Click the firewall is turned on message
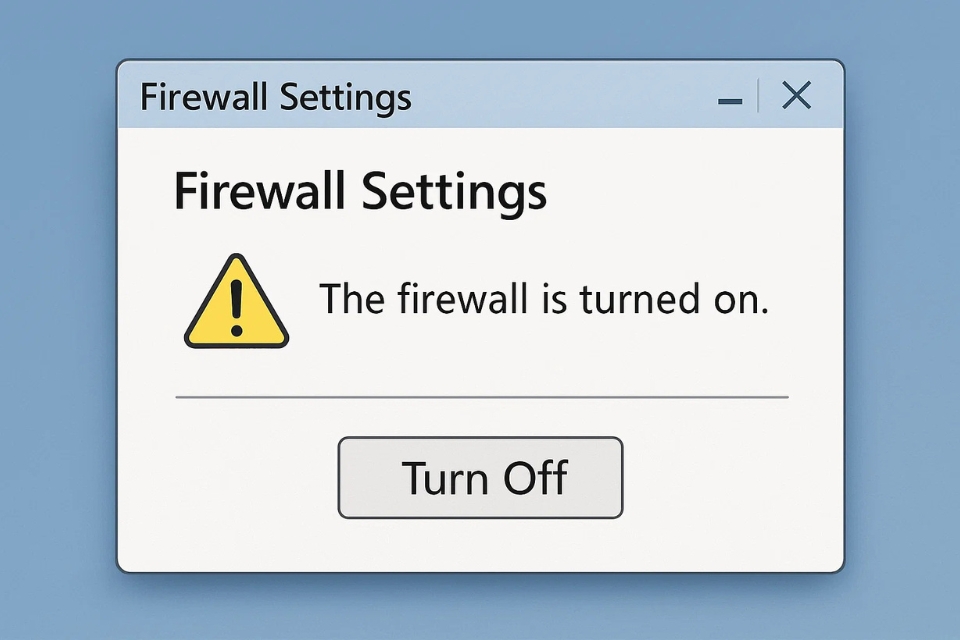 coord(544,299)
